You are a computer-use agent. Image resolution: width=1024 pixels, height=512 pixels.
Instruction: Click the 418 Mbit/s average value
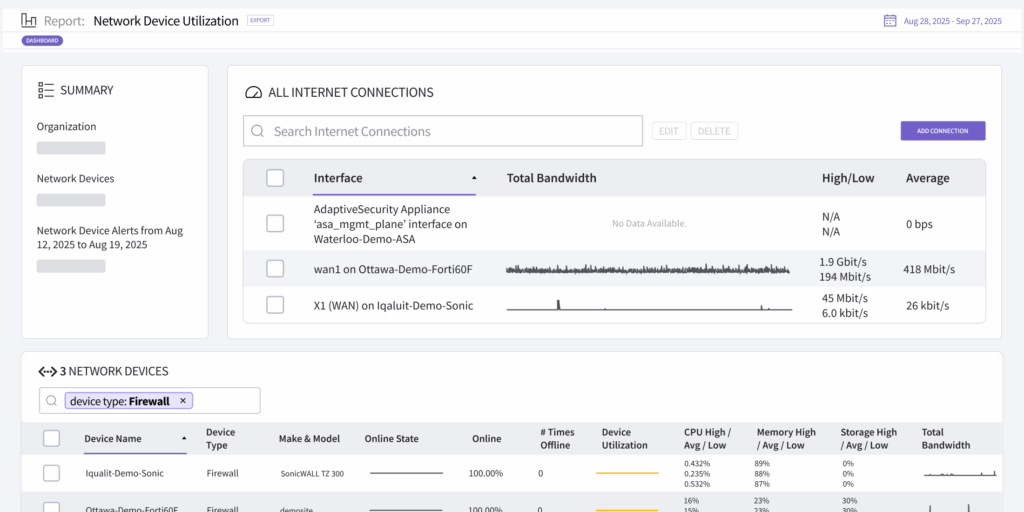pos(929,269)
